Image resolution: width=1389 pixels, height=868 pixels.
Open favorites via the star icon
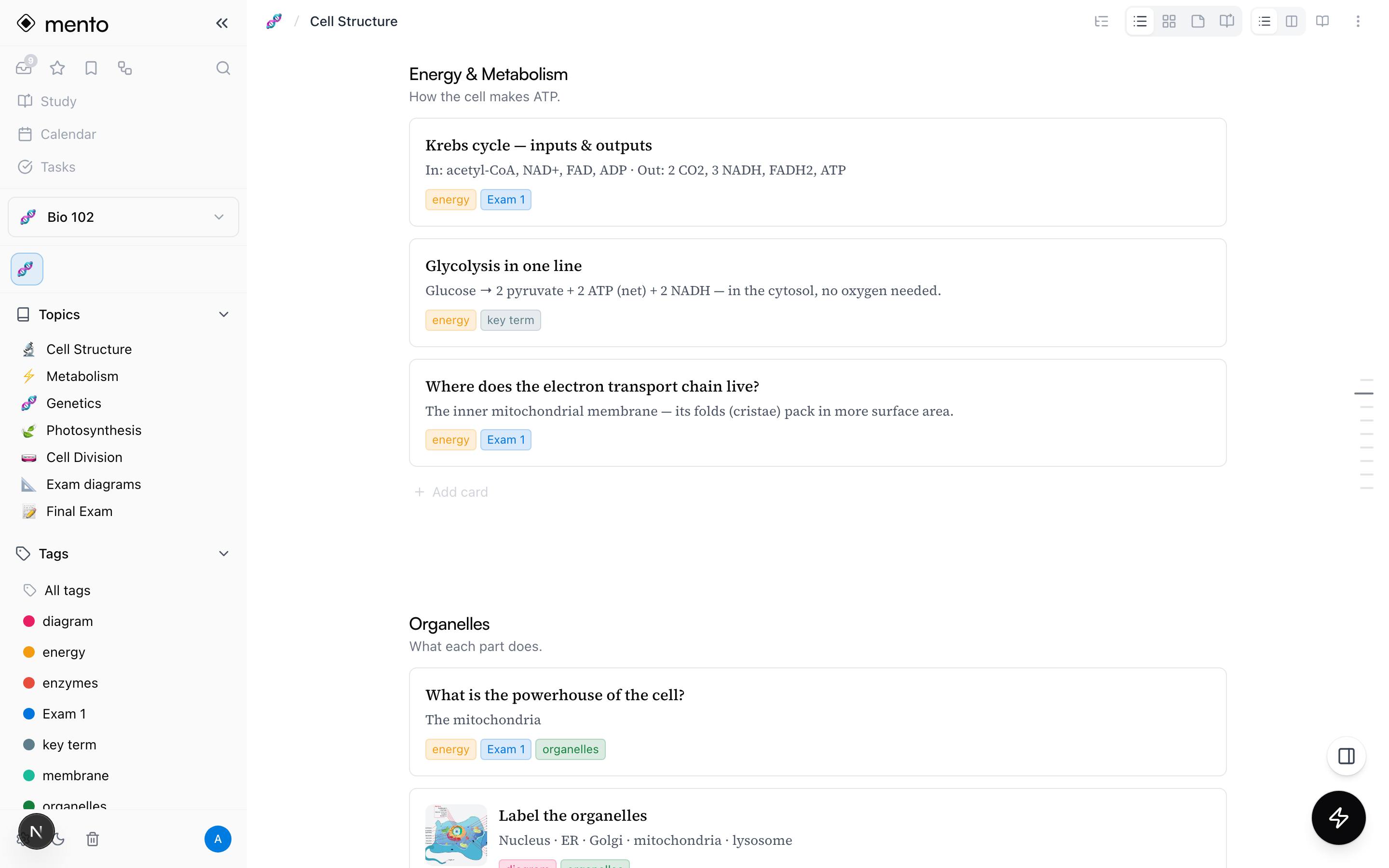tap(57, 68)
